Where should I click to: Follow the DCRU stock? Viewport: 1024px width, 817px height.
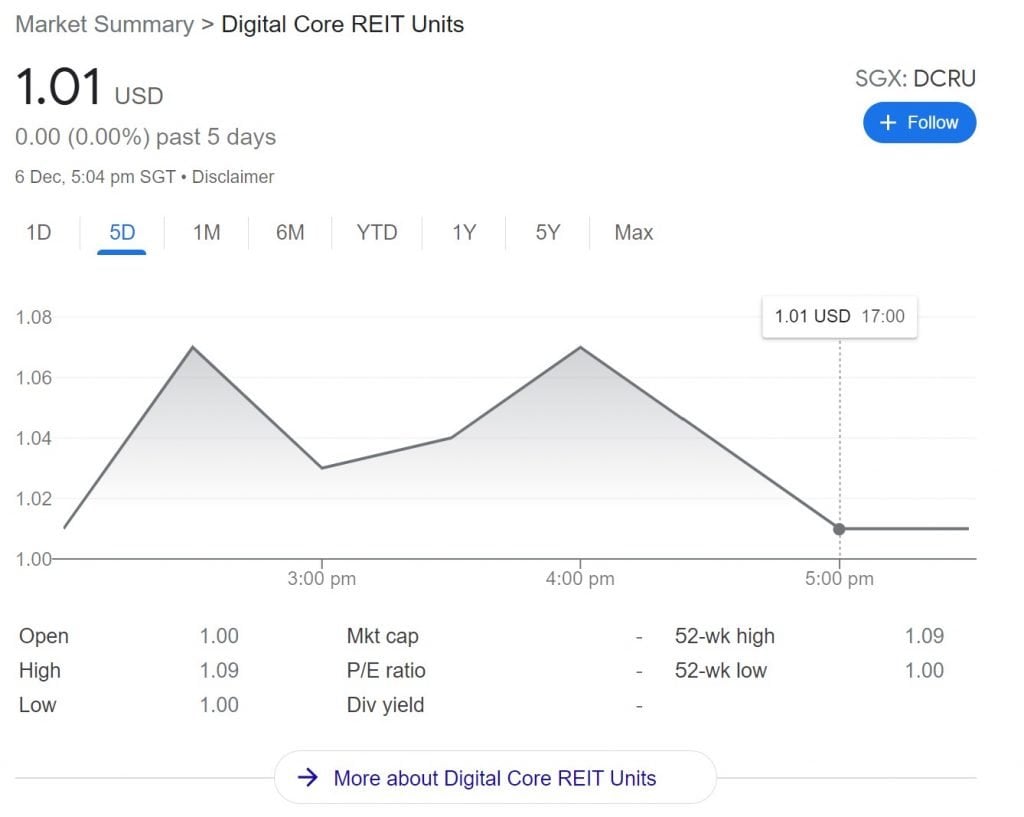[x=920, y=123]
